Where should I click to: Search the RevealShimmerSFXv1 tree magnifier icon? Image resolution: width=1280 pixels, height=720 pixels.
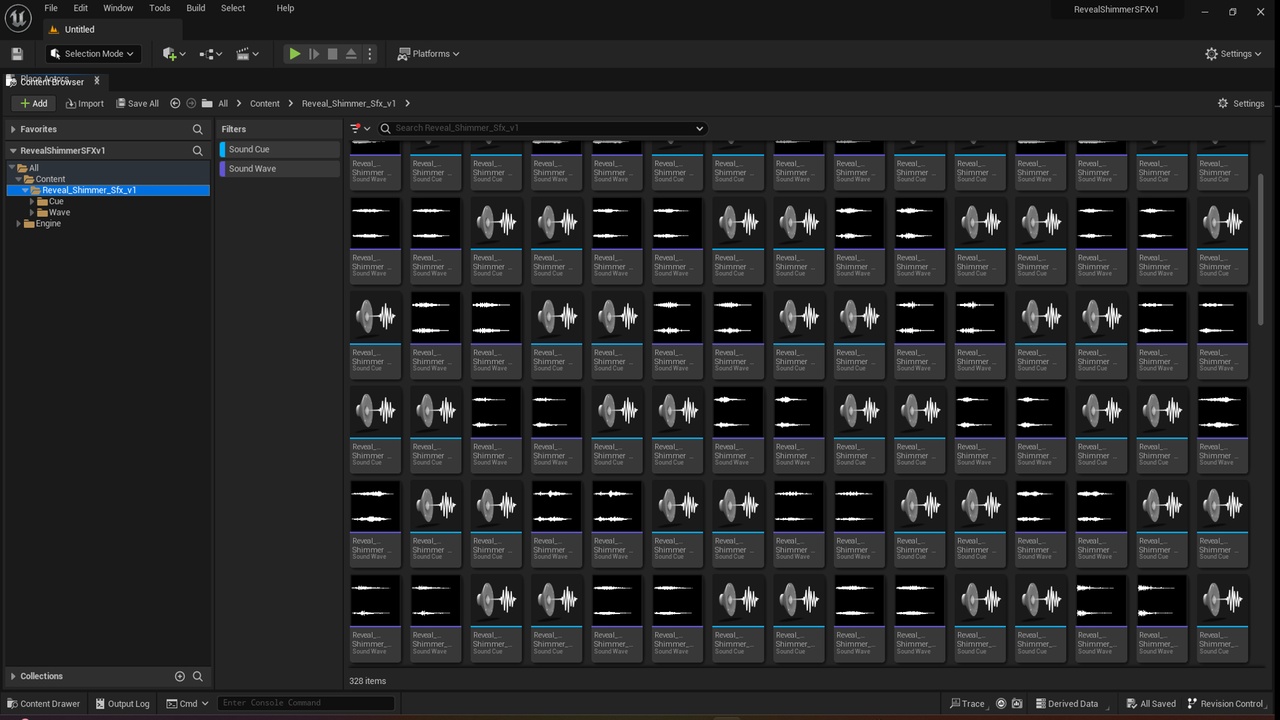(x=198, y=151)
